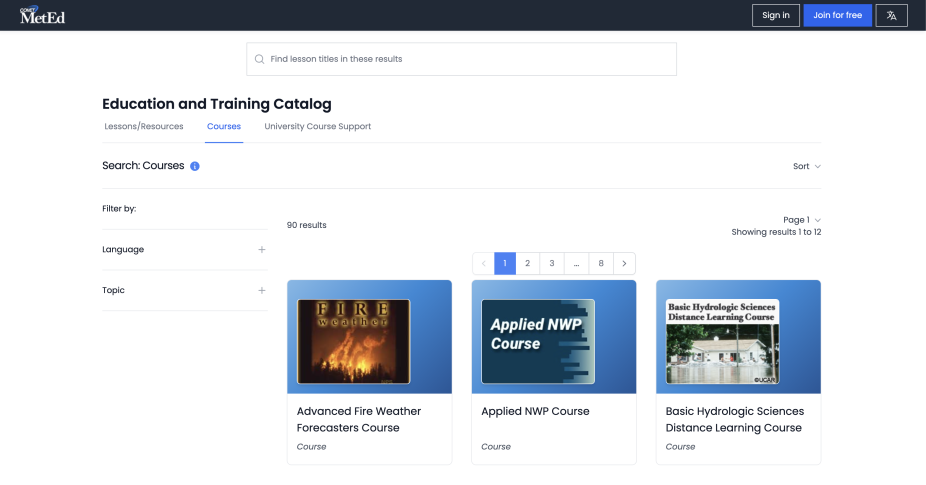Go to next page using right arrow
926x485 pixels.
pyautogui.click(x=624, y=264)
